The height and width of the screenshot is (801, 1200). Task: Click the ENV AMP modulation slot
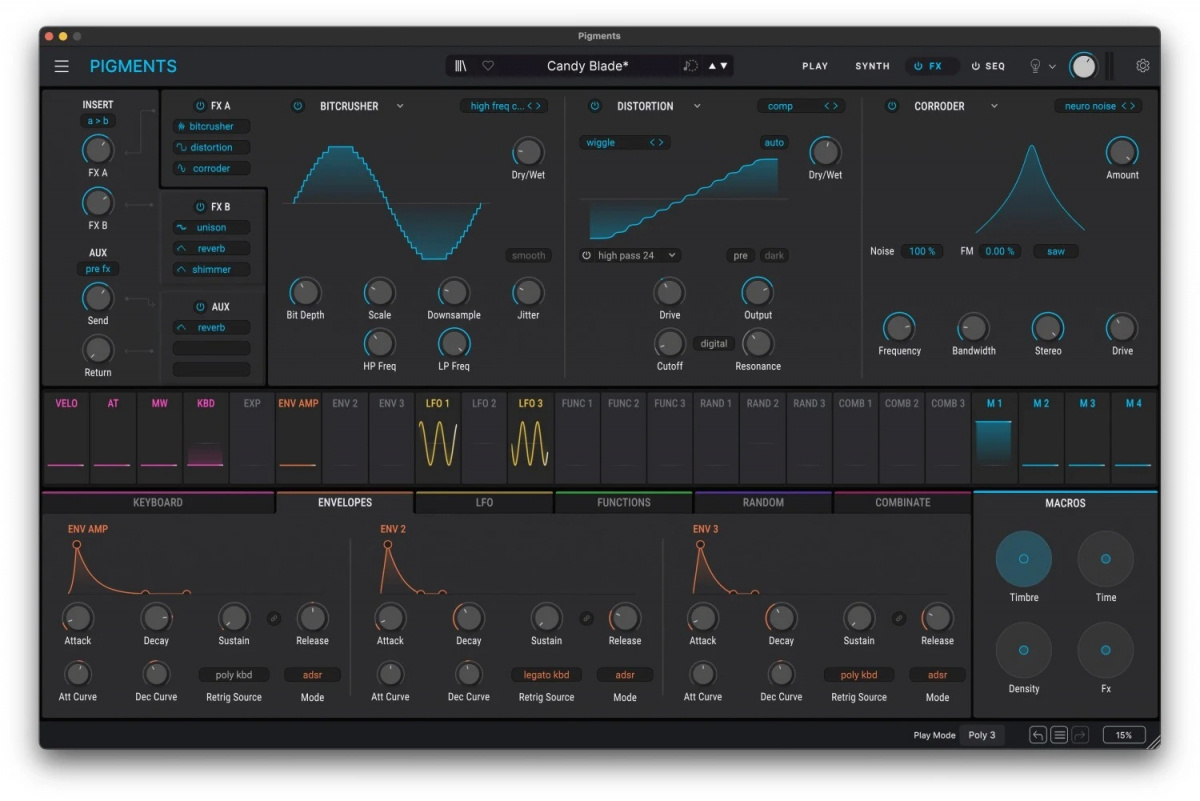tap(297, 437)
